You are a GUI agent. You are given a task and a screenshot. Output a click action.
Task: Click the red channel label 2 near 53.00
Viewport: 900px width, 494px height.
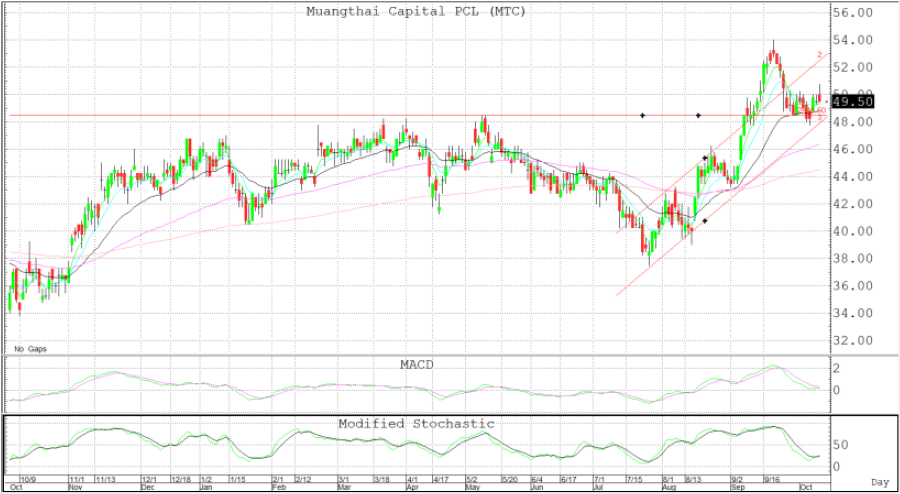pyautogui.click(x=820, y=55)
